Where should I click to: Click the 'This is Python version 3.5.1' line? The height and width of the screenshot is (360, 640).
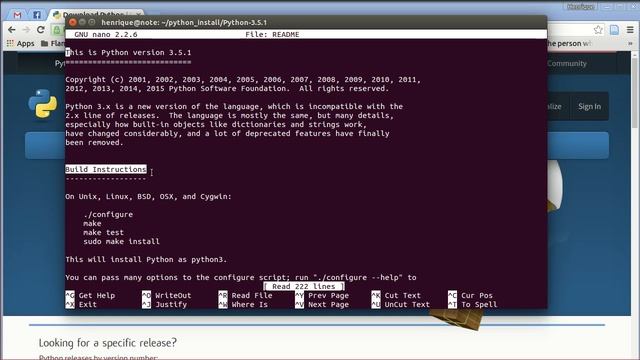tap(128, 53)
